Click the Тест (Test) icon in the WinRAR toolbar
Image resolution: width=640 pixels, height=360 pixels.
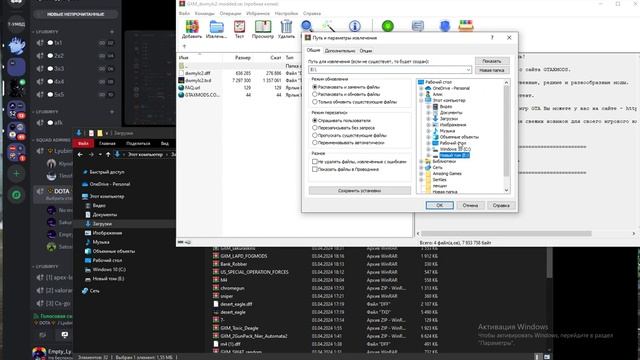[x=239, y=27]
